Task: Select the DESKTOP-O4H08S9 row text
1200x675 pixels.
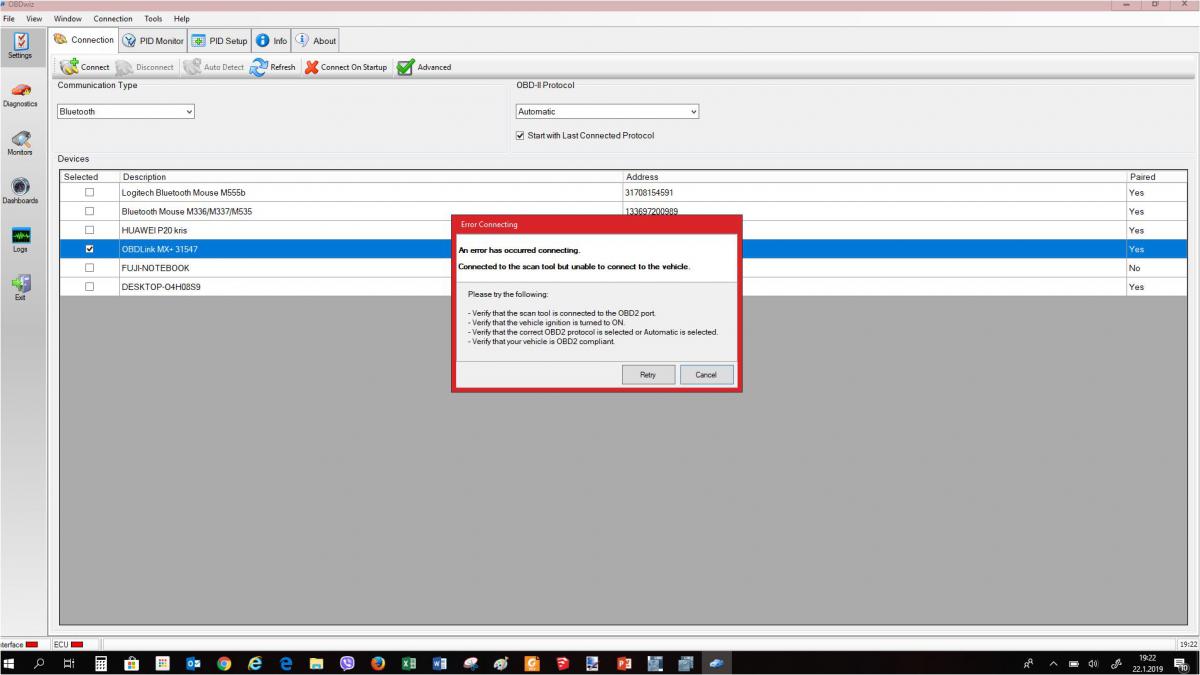Action: pyautogui.click(x=161, y=287)
